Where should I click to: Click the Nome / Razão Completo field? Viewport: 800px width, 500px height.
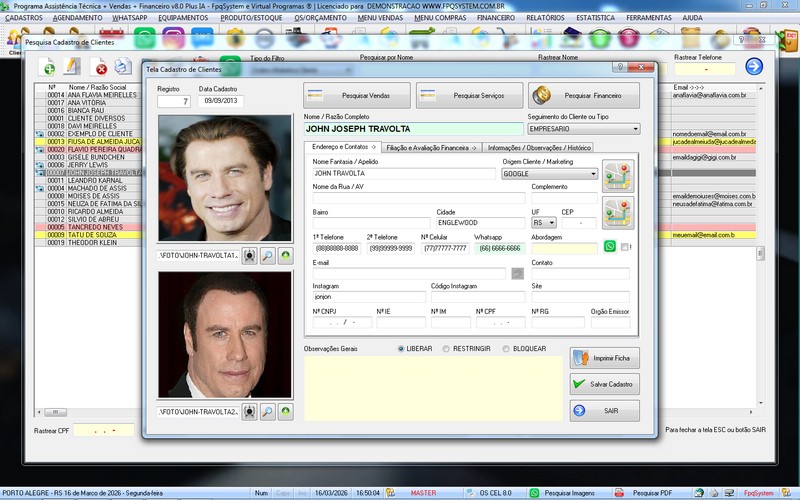pos(413,129)
